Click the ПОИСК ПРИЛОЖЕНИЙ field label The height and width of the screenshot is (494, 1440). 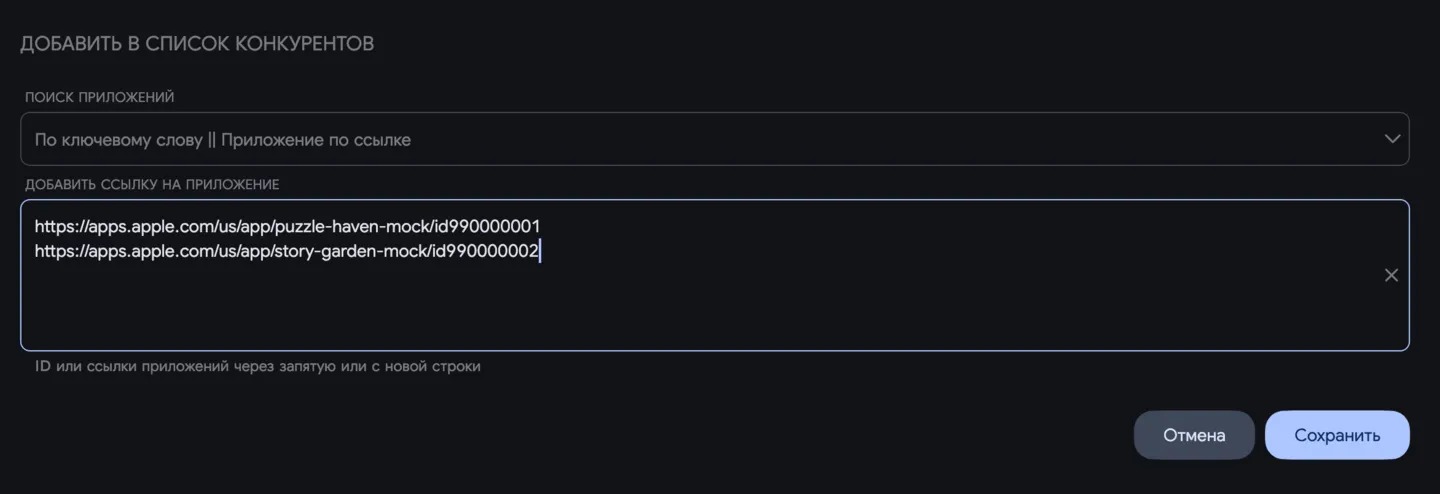(100, 97)
